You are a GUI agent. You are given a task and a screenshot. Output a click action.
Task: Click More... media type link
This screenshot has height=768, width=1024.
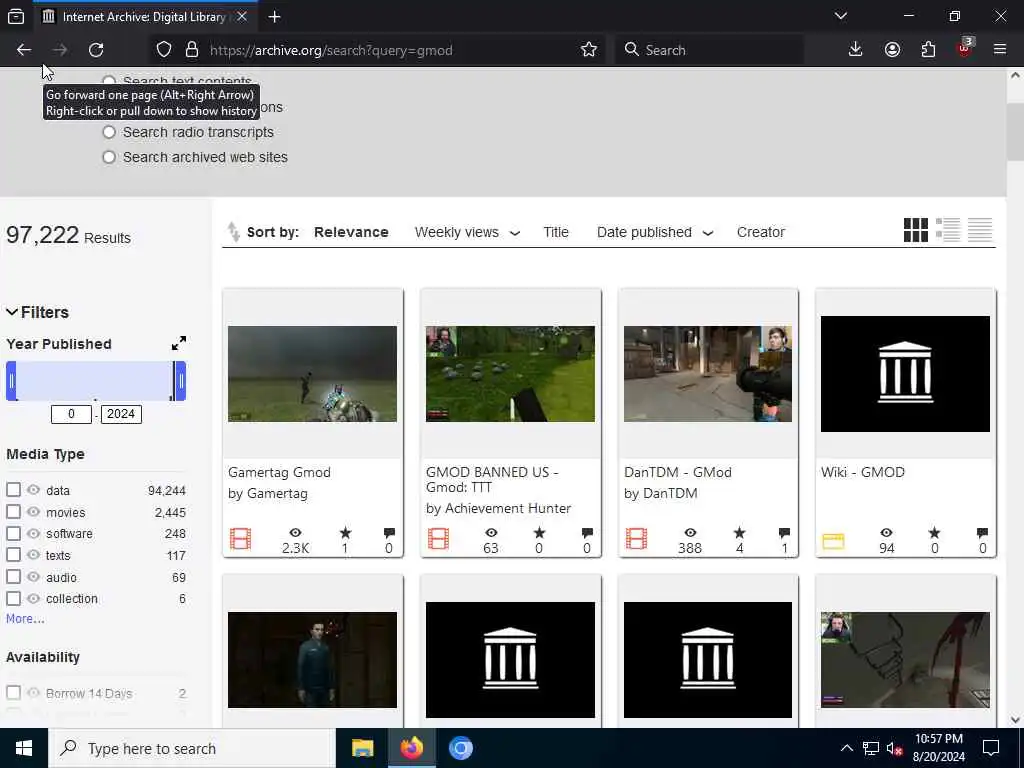tap(25, 618)
